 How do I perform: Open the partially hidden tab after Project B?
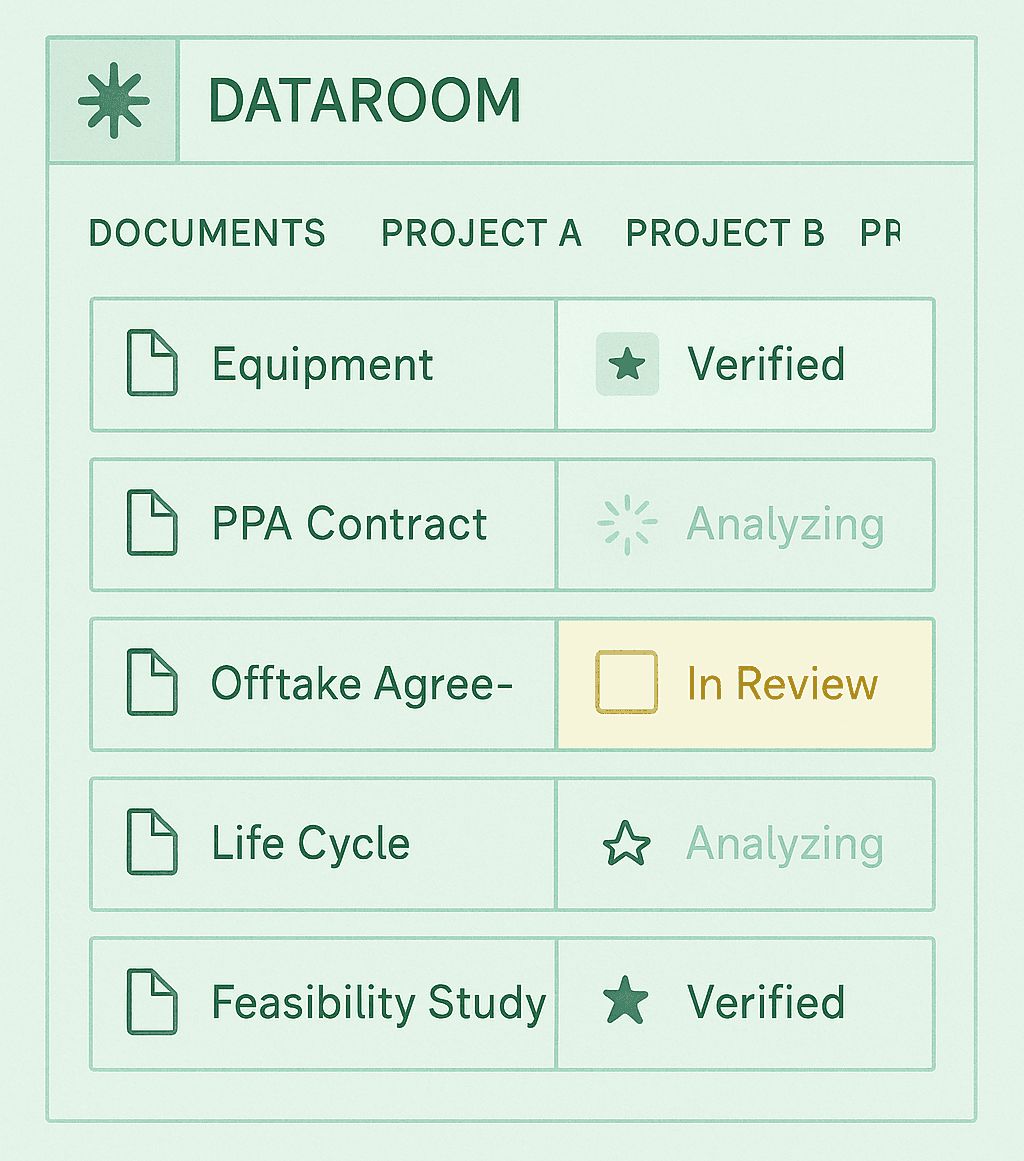click(x=880, y=233)
